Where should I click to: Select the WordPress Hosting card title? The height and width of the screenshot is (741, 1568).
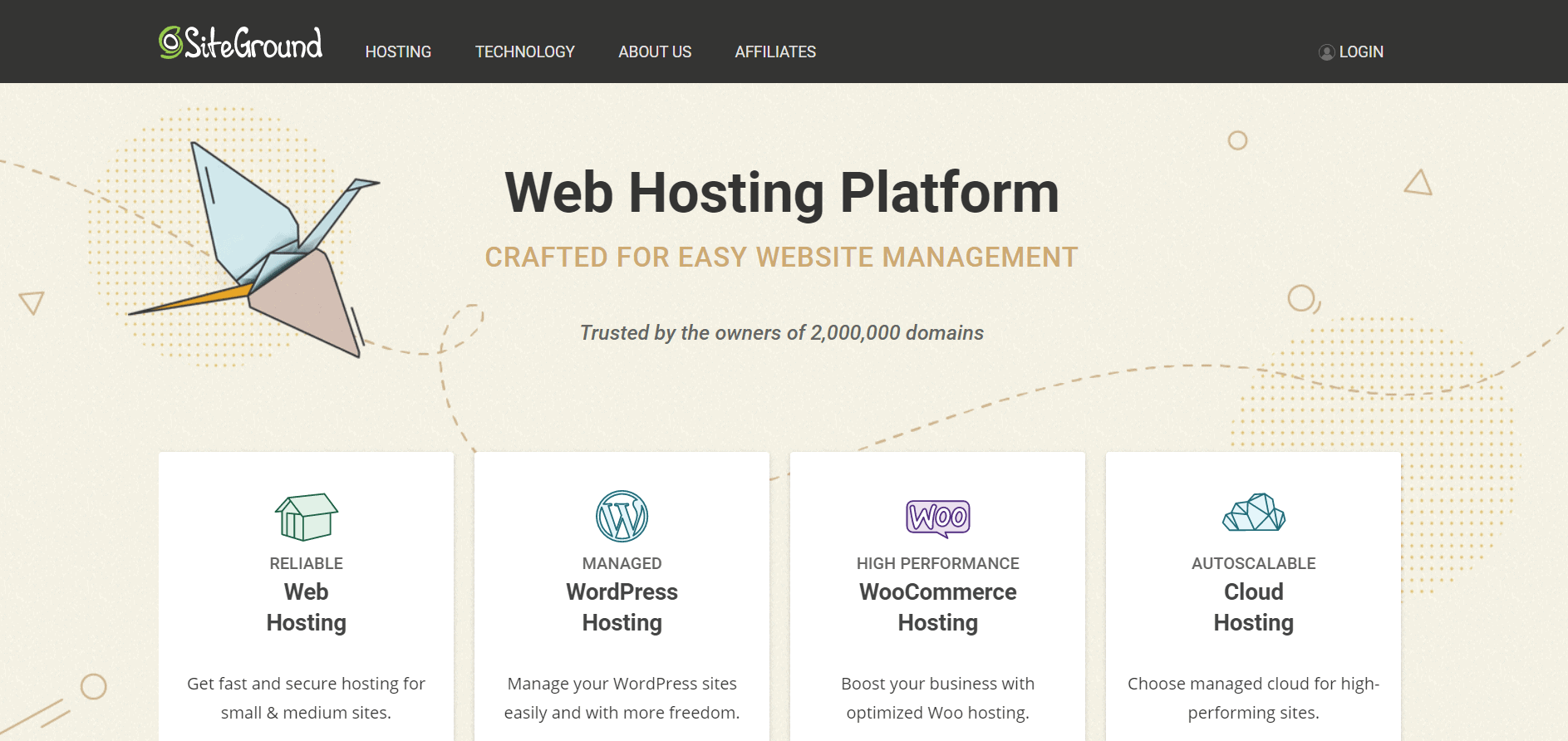point(622,607)
